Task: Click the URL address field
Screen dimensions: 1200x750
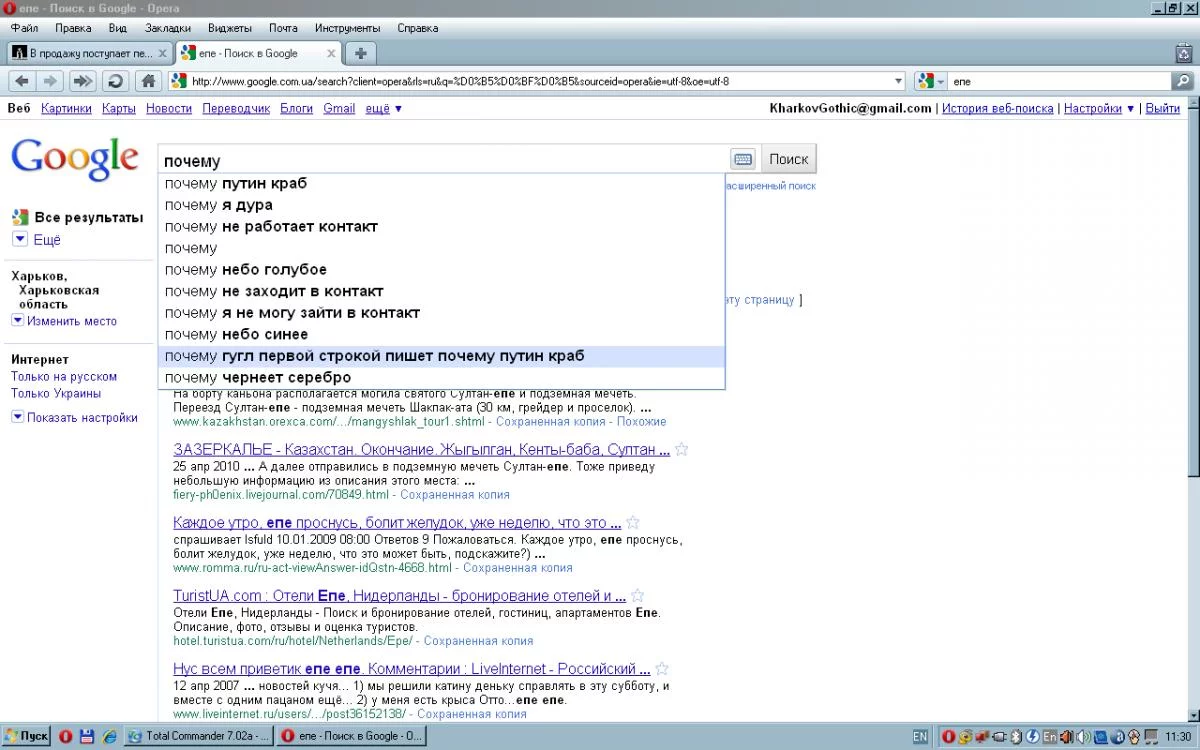Action: pos(538,81)
